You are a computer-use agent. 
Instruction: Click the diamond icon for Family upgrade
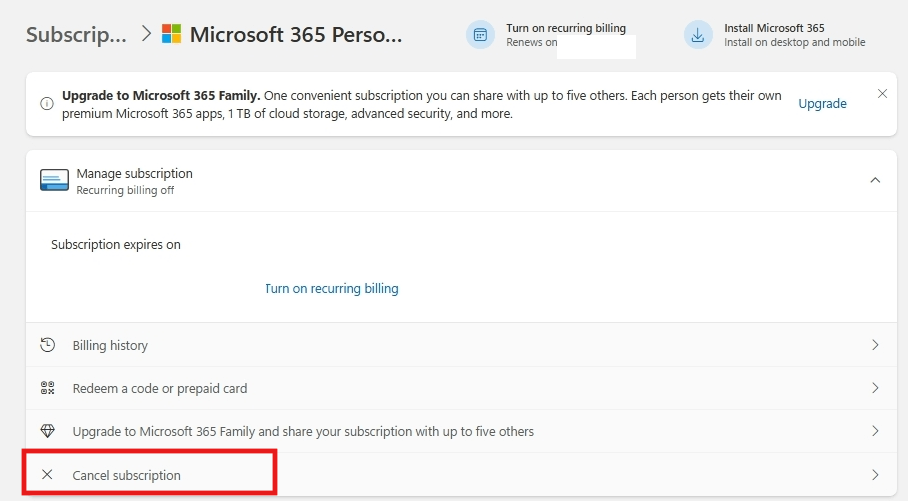click(x=47, y=431)
